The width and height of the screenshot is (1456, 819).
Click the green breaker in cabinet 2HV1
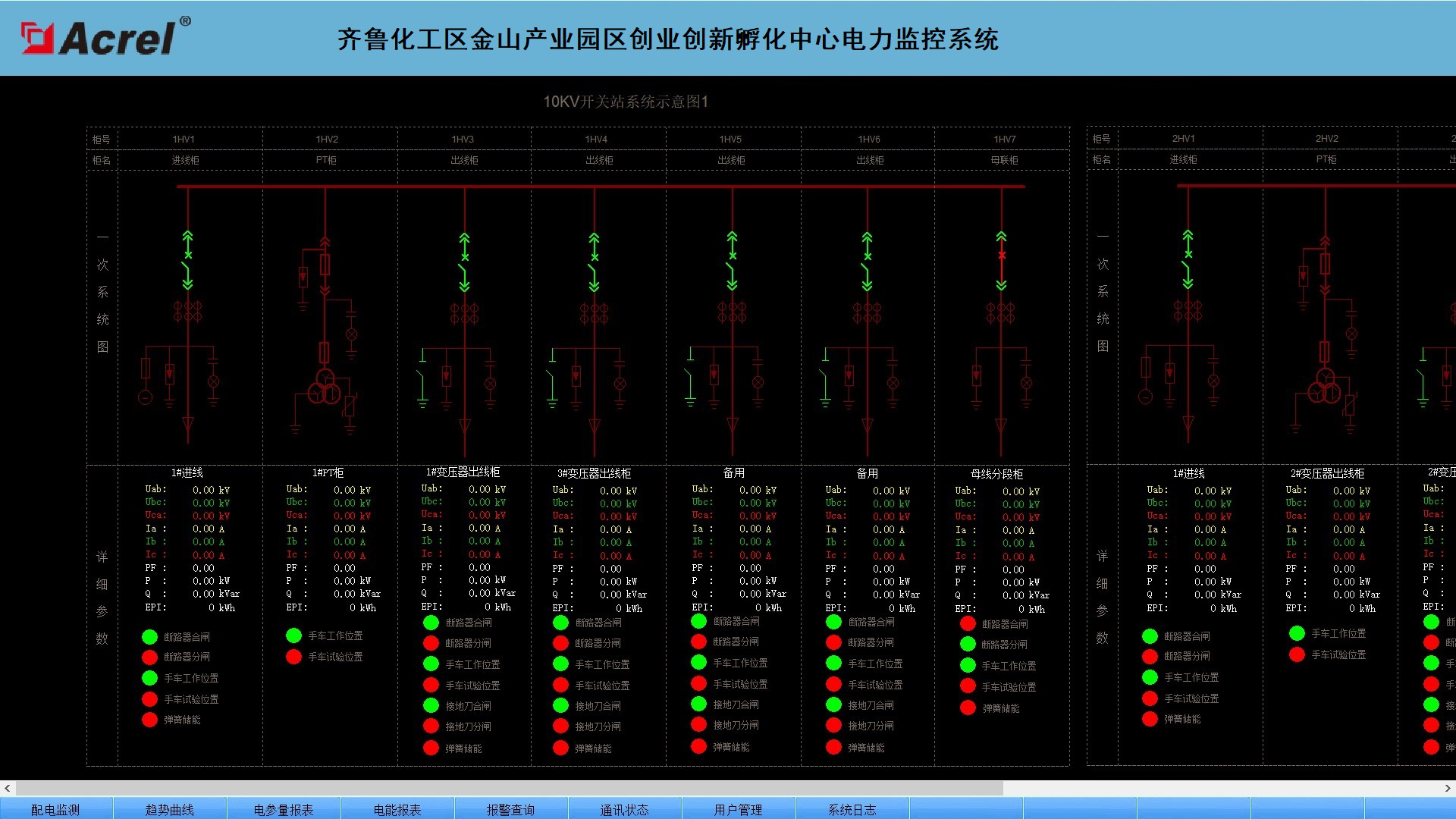1188,260
